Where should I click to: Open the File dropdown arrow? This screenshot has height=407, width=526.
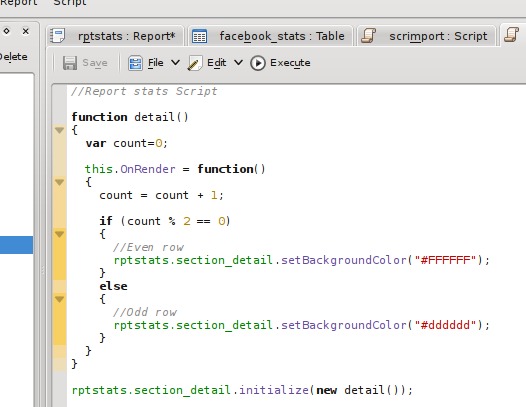point(175,63)
